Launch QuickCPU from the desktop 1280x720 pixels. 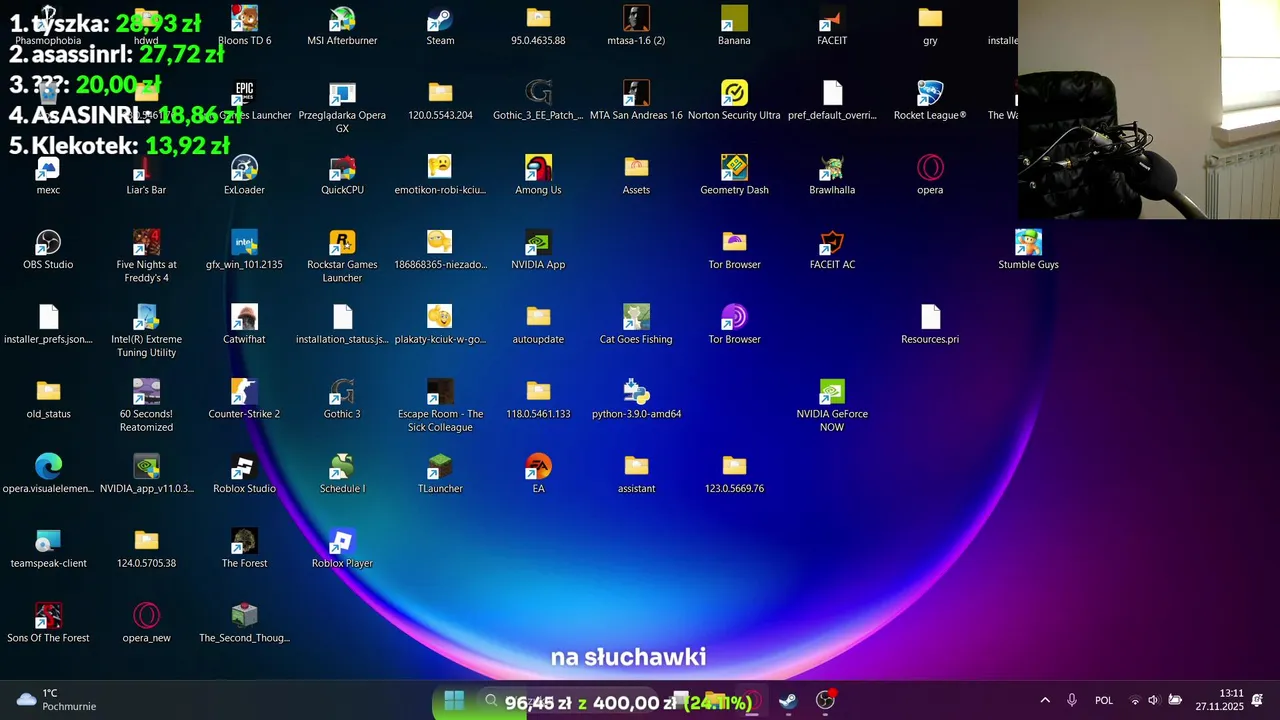coord(342,175)
